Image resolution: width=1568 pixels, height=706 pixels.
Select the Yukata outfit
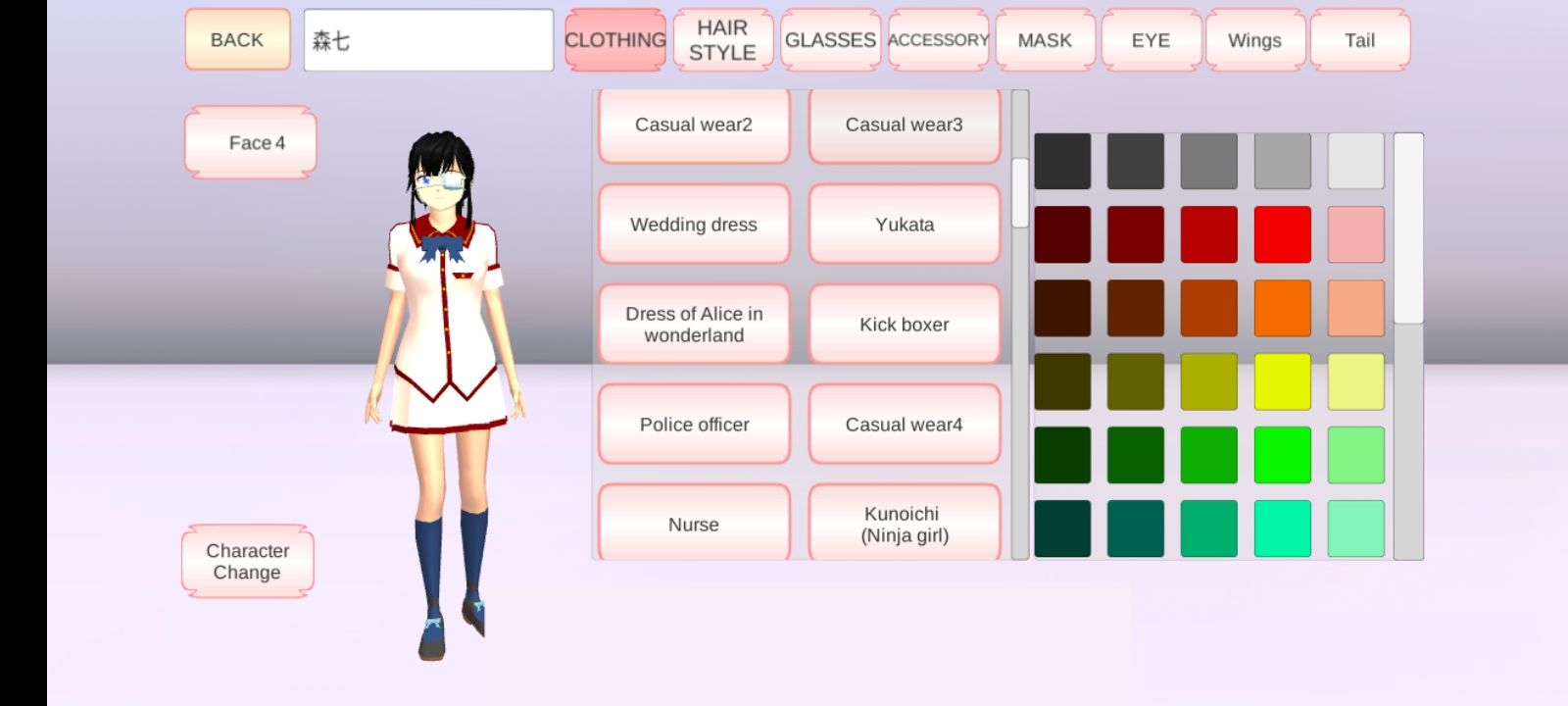coord(904,225)
